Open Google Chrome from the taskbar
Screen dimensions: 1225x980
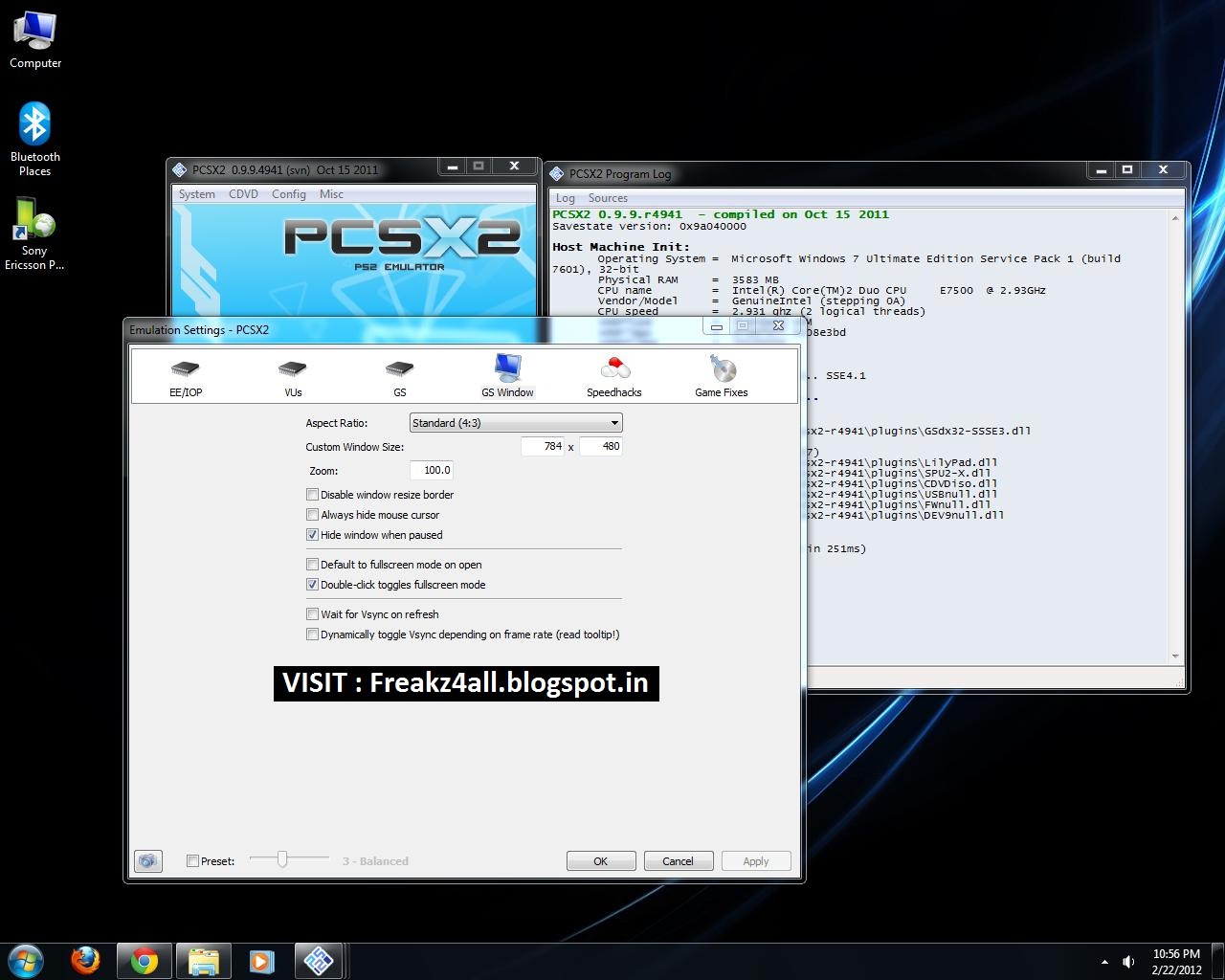[145, 961]
